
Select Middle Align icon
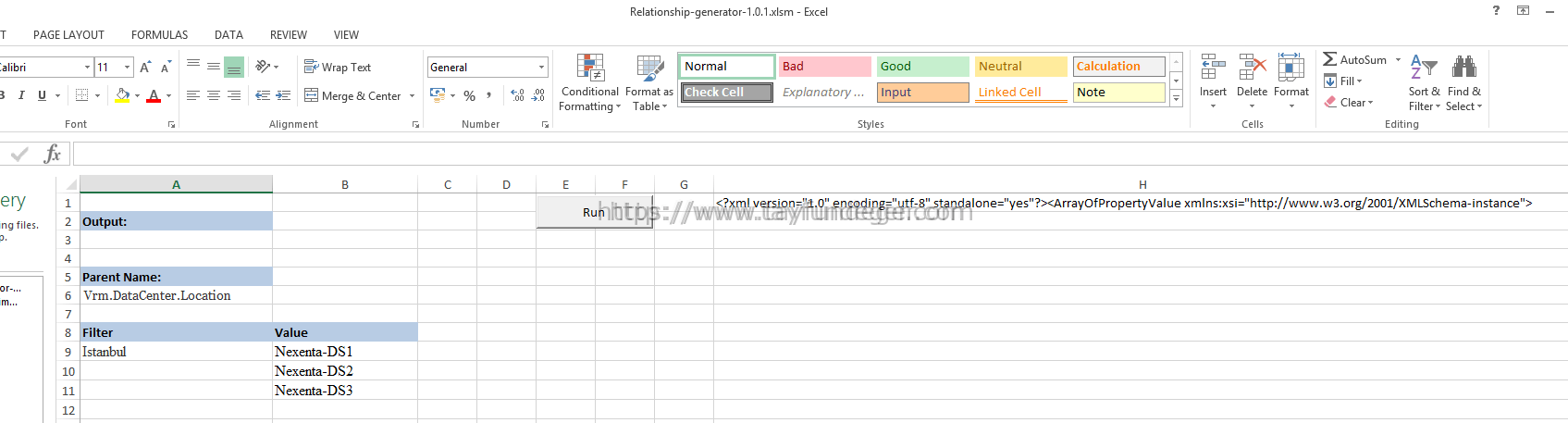pos(214,67)
